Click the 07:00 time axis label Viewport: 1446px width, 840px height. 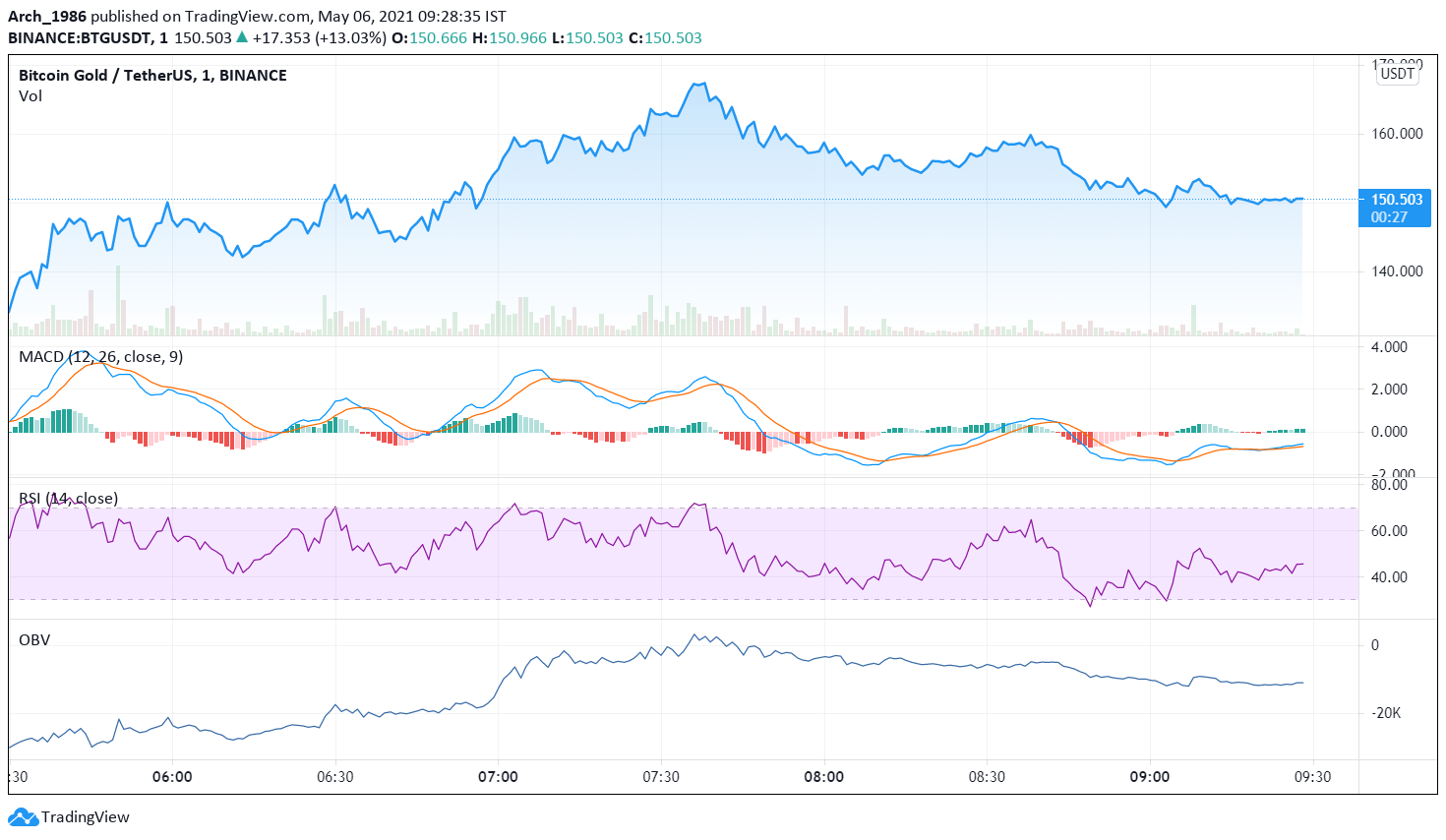[x=498, y=777]
